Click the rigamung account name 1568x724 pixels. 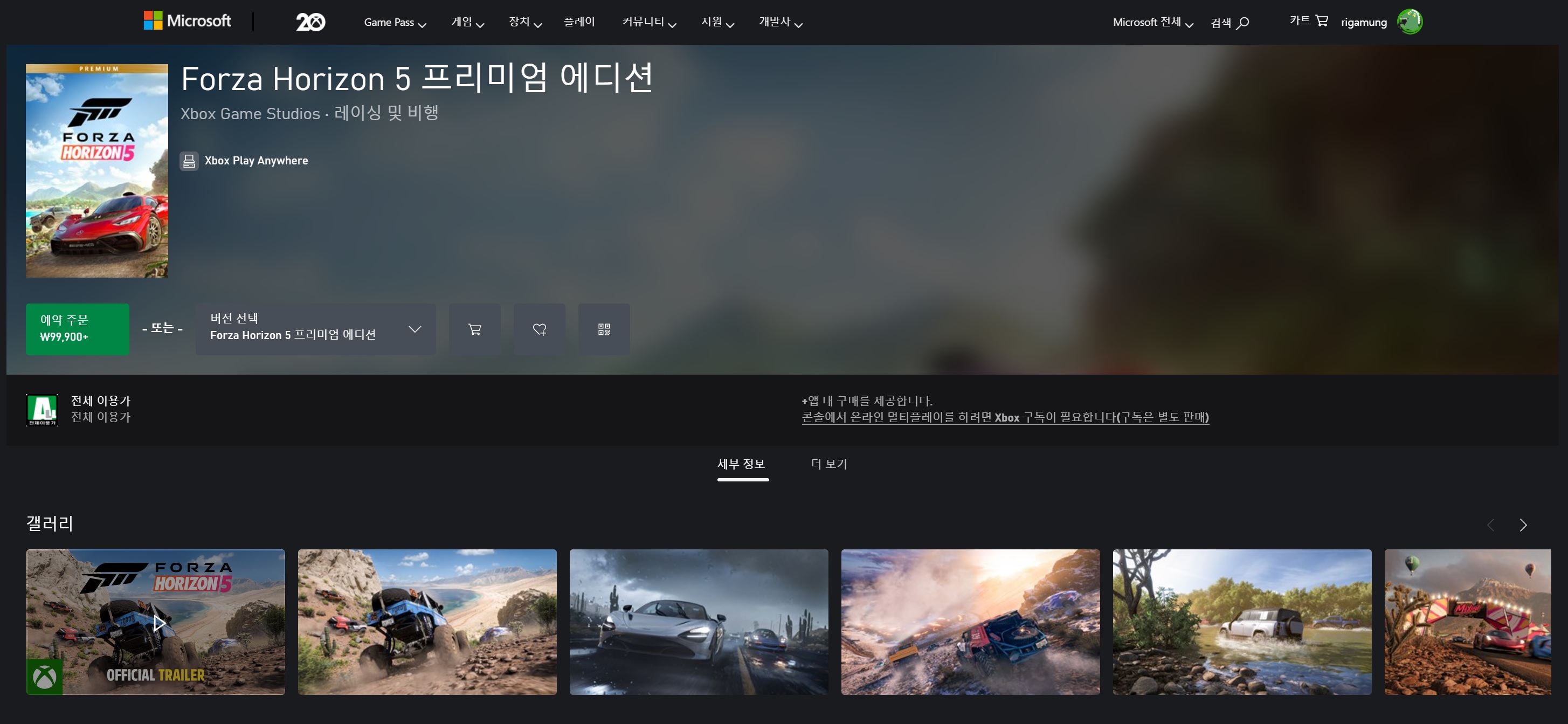click(1364, 23)
